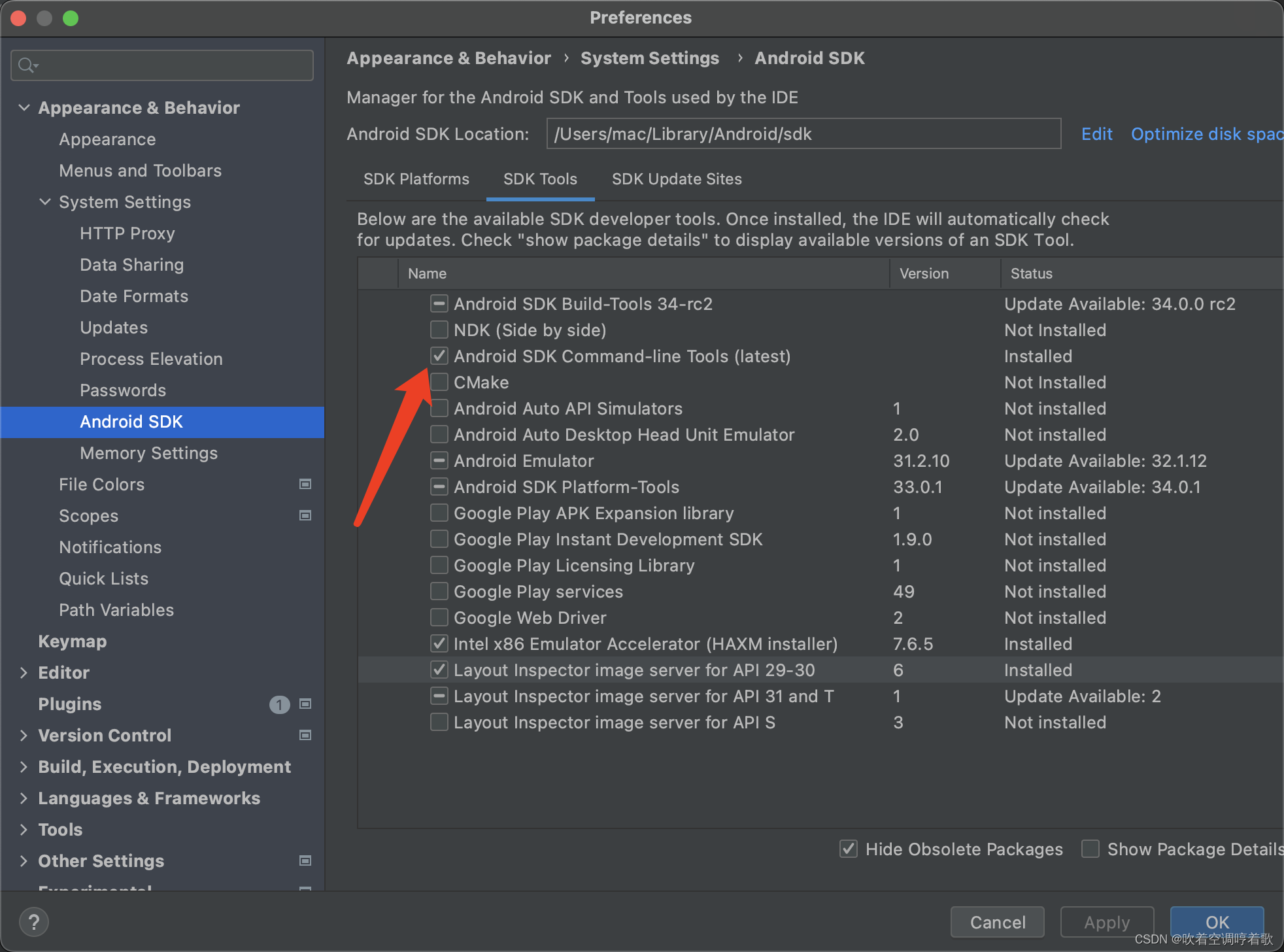Enable Show Package Details checkbox

tap(1090, 849)
